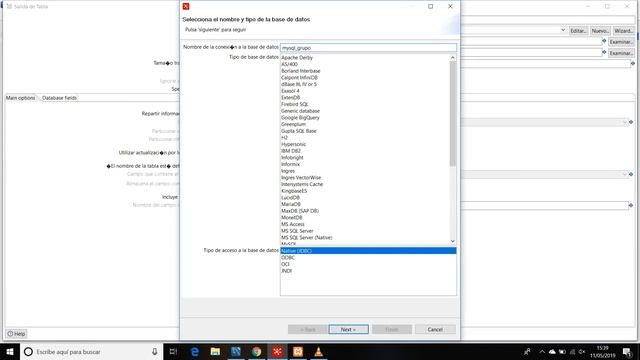Show hidden system tray icons chevron
This screenshot has height=360, width=640.
[x=542, y=351]
